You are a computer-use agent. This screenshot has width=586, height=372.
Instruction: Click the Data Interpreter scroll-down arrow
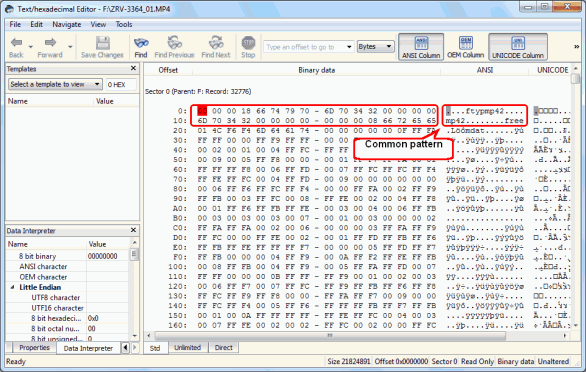pos(135,335)
